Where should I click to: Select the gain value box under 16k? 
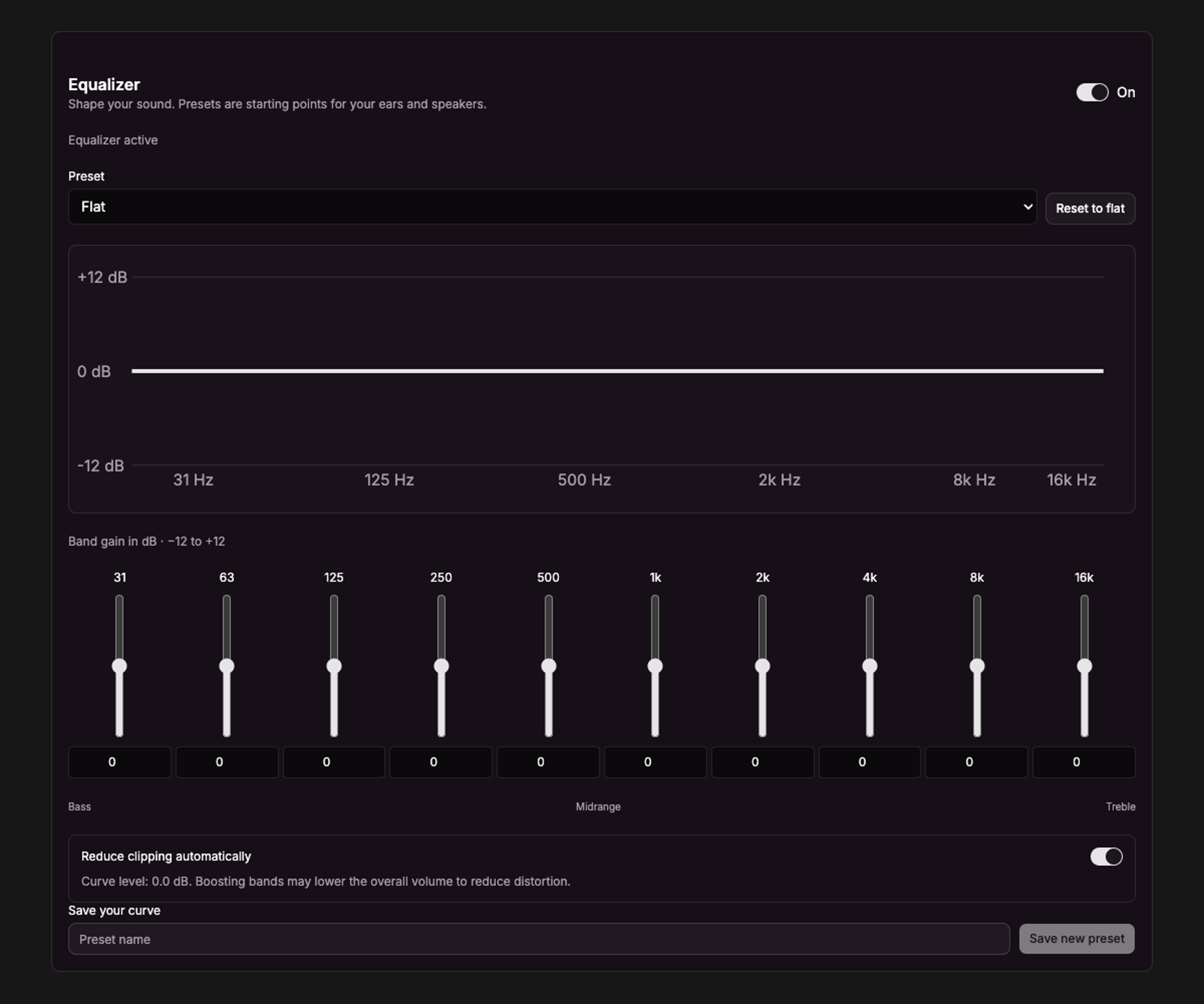point(1084,762)
